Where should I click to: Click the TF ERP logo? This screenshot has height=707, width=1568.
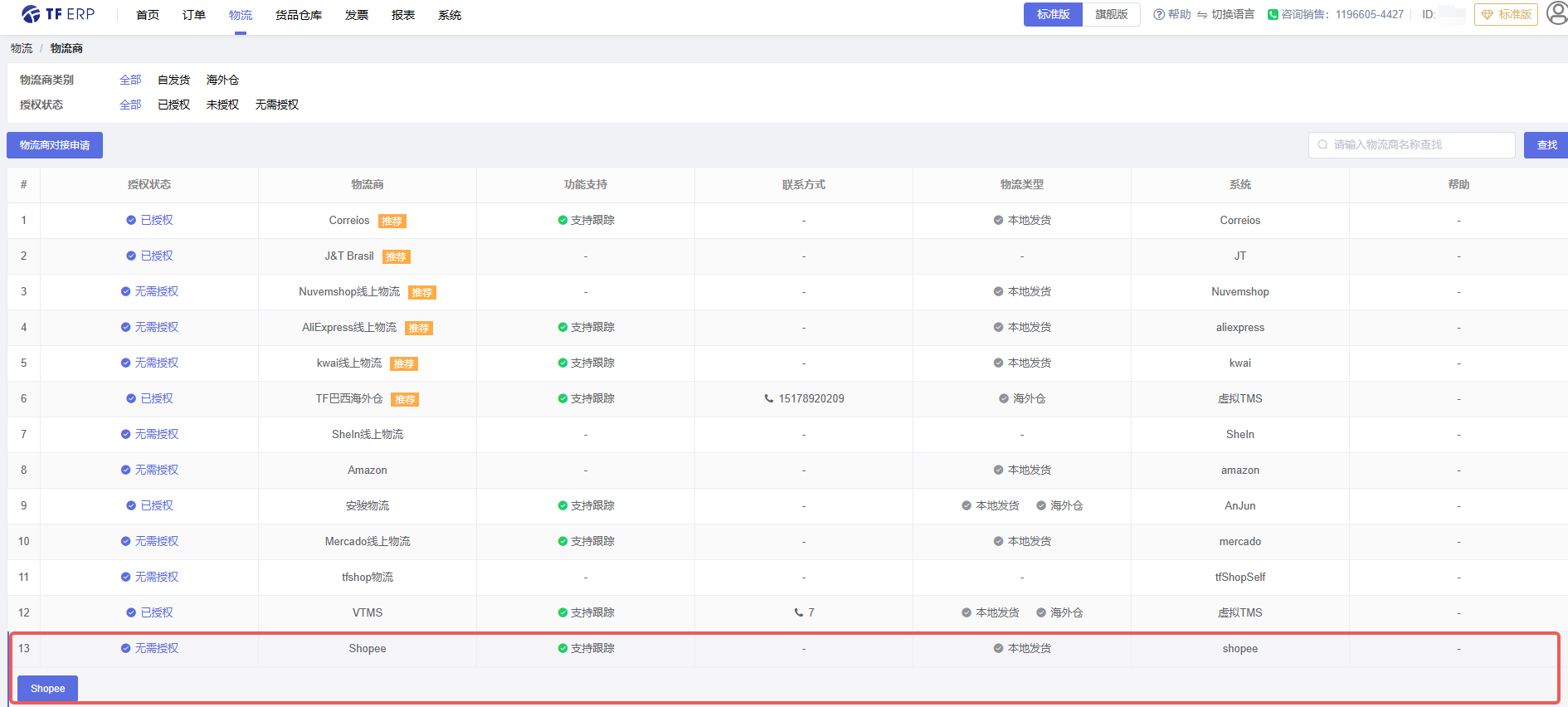pyautogui.click(x=58, y=14)
